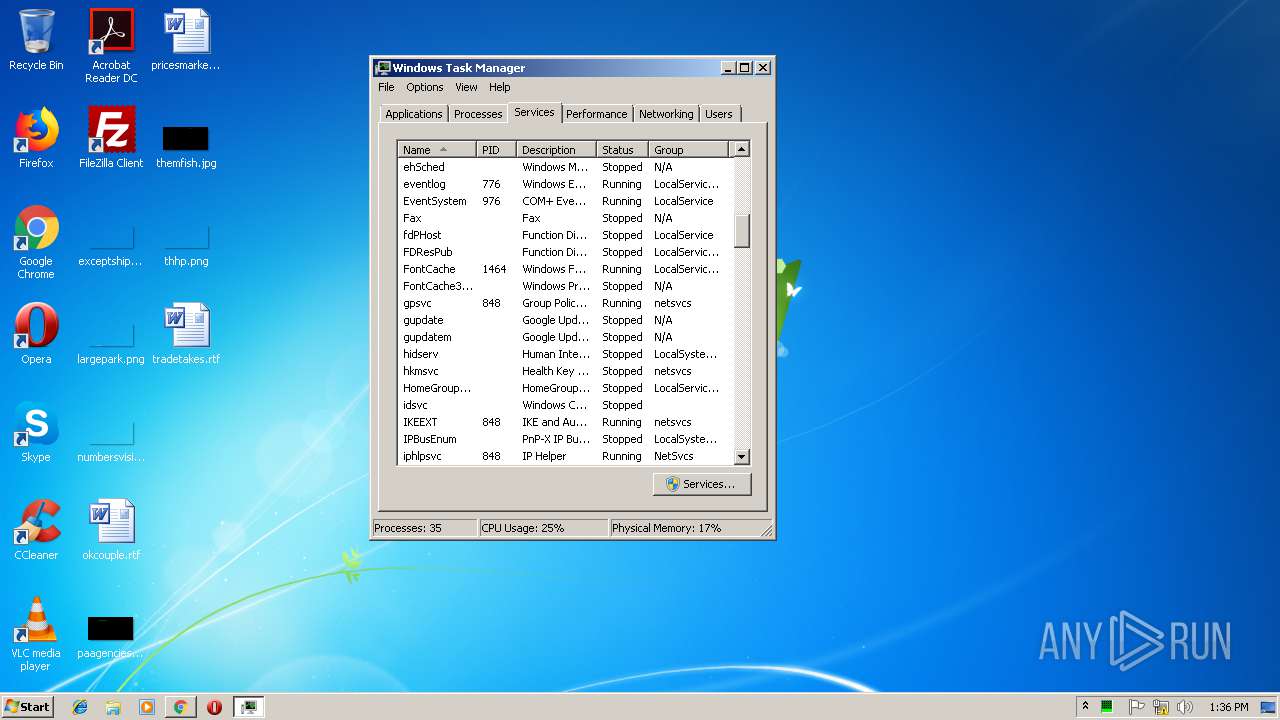Open the Recycle Bin desktop icon
The image size is (1280, 720).
(x=36, y=40)
